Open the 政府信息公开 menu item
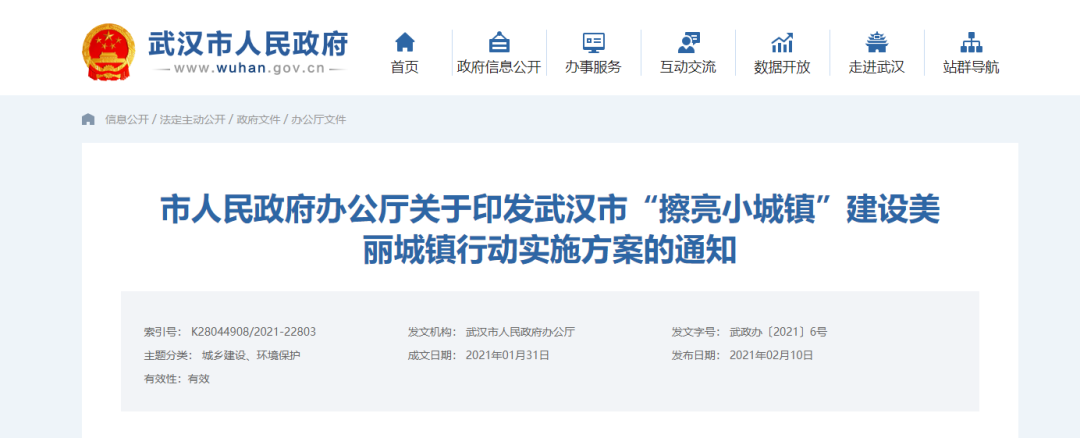This screenshot has height=438, width=1080. tap(498, 67)
